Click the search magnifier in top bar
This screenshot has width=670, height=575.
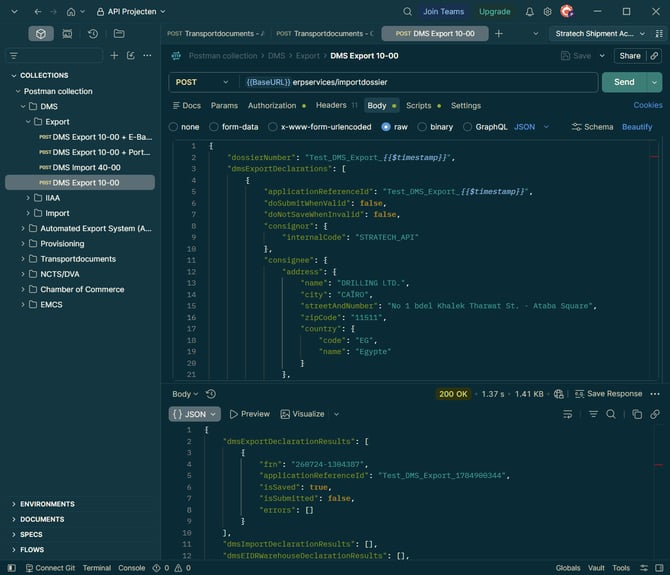[407, 12]
